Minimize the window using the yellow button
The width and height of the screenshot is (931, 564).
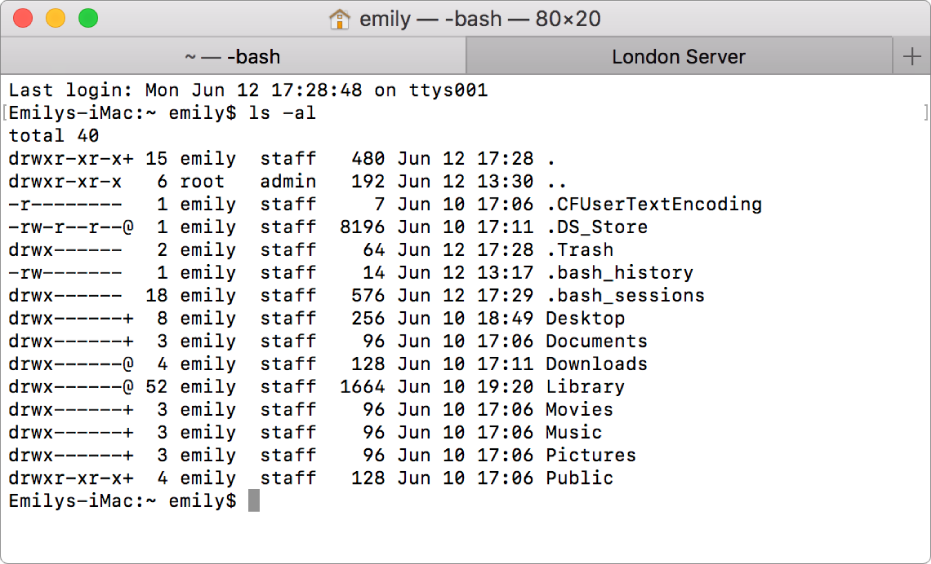click(56, 18)
